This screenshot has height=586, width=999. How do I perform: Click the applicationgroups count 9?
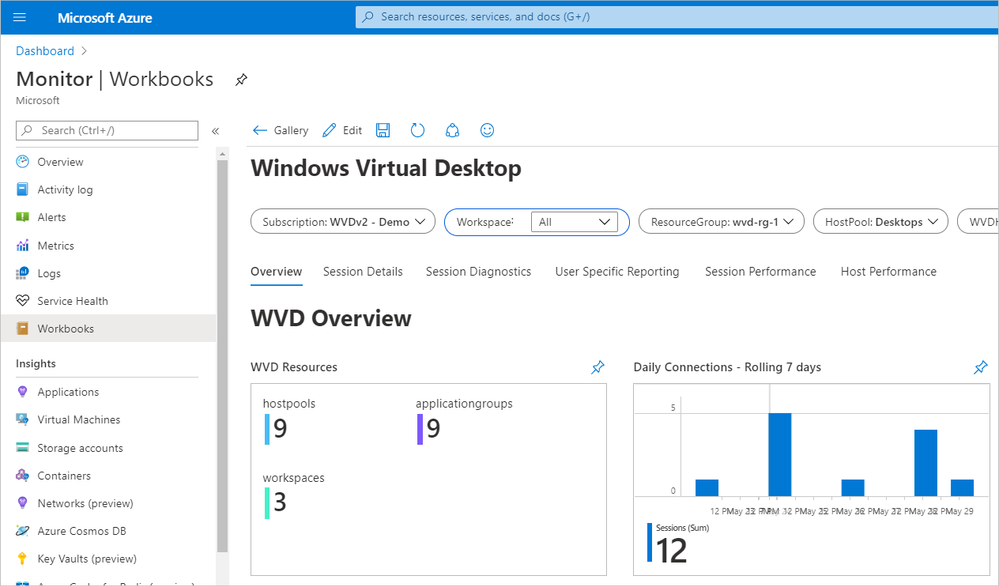click(x=433, y=429)
